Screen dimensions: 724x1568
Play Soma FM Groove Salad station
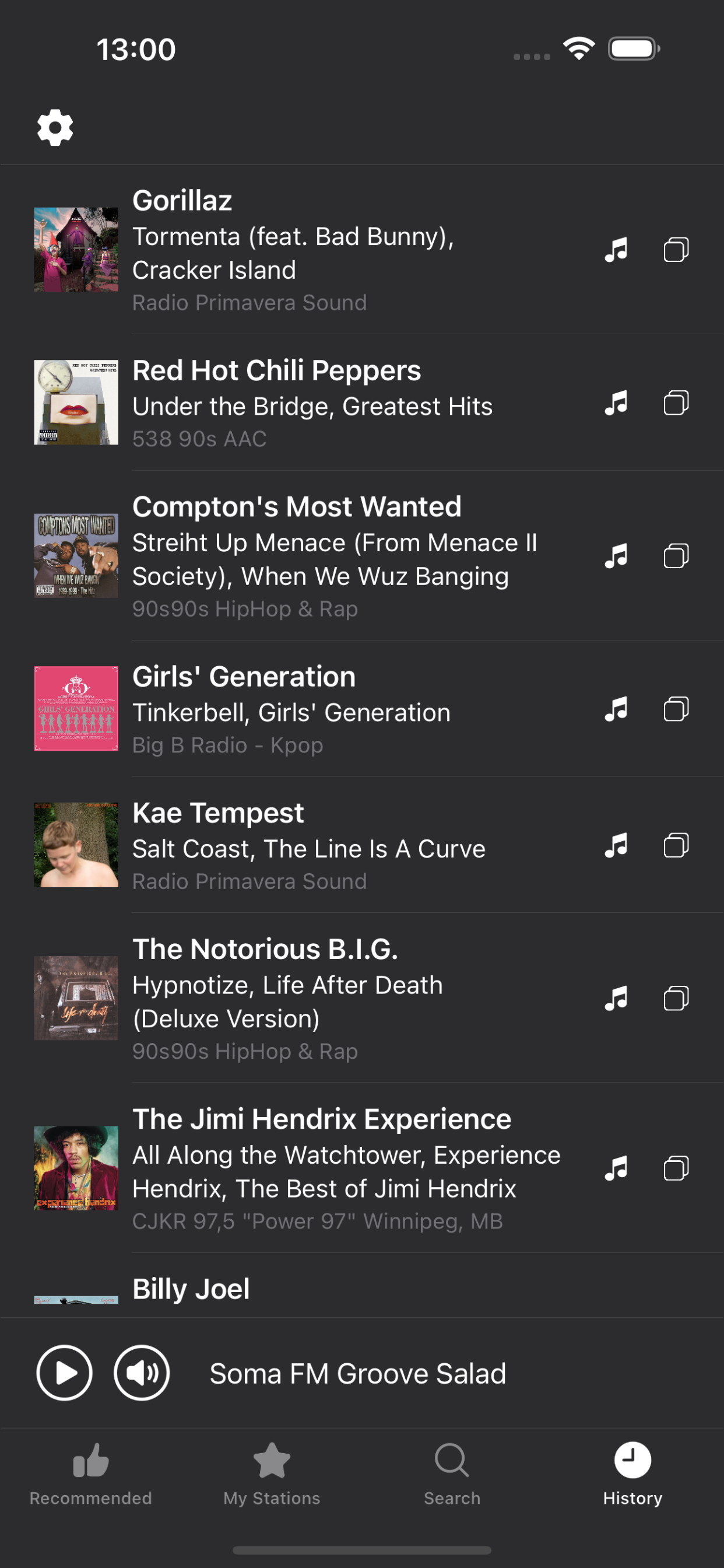coord(65,1373)
